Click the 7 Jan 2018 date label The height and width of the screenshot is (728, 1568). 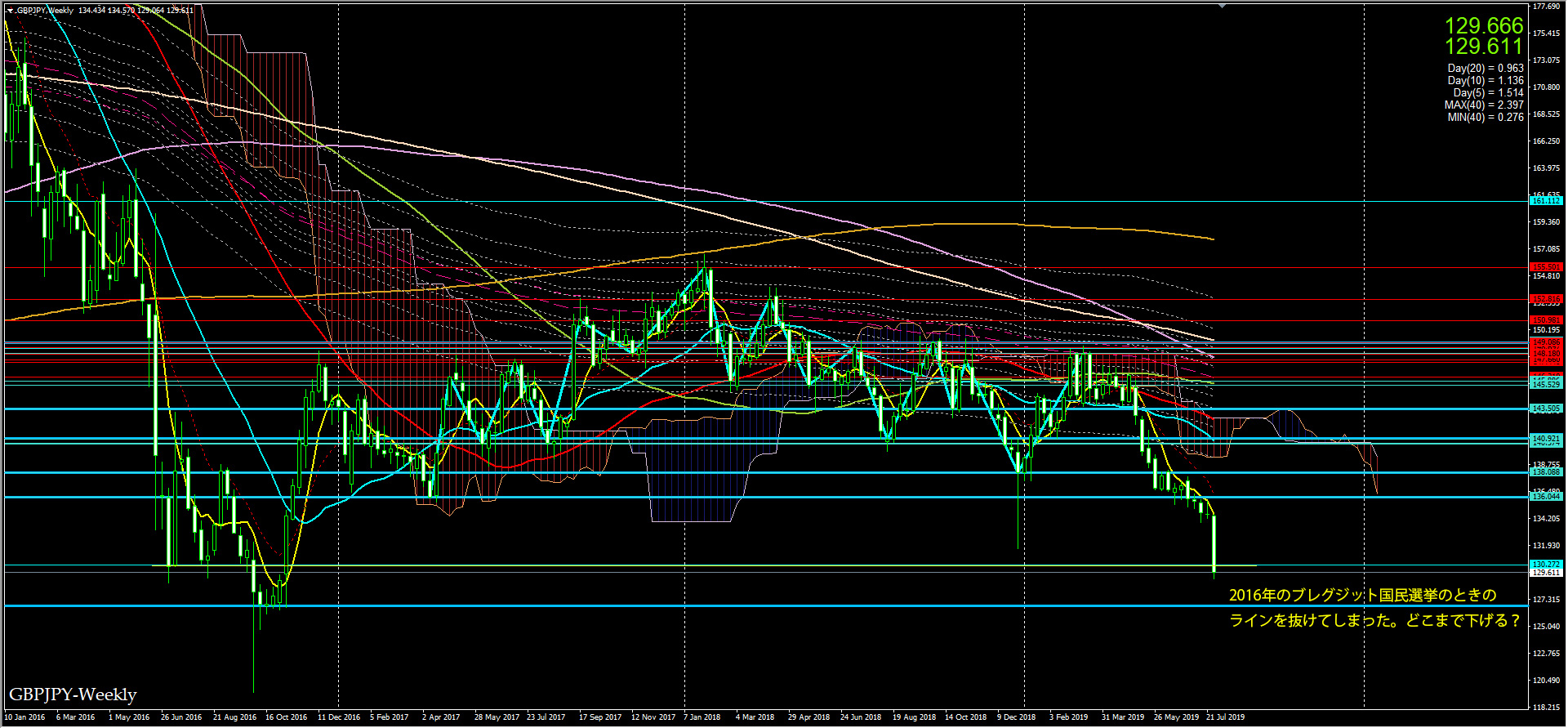(702, 717)
